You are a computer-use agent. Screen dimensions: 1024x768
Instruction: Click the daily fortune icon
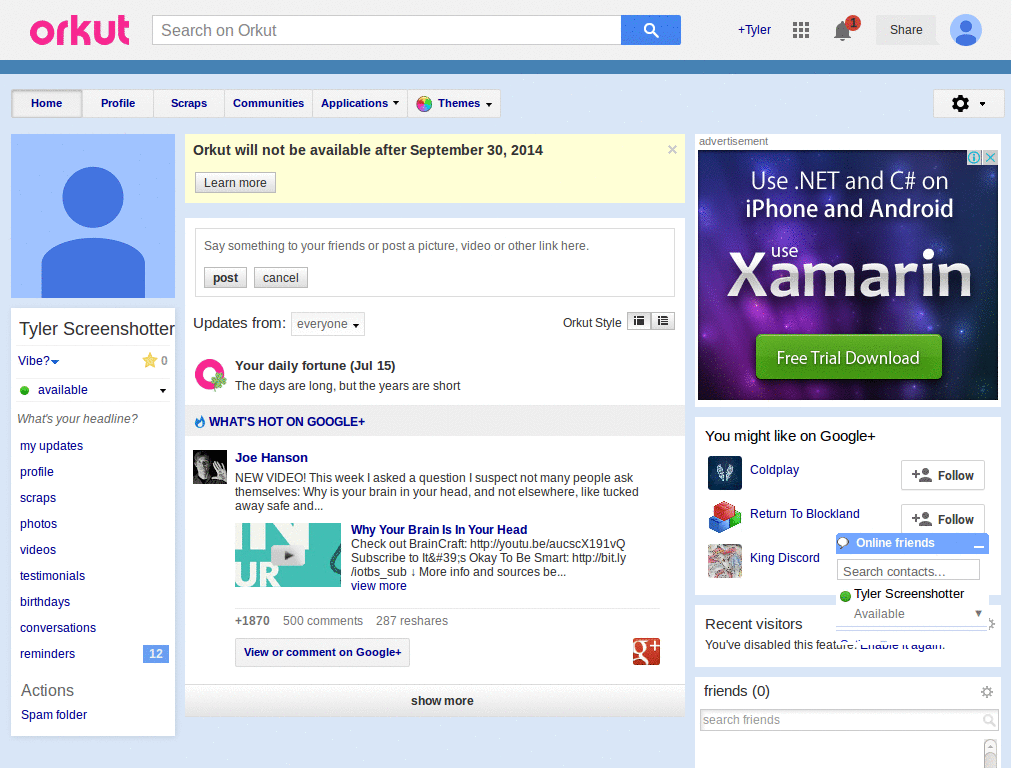click(210, 375)
